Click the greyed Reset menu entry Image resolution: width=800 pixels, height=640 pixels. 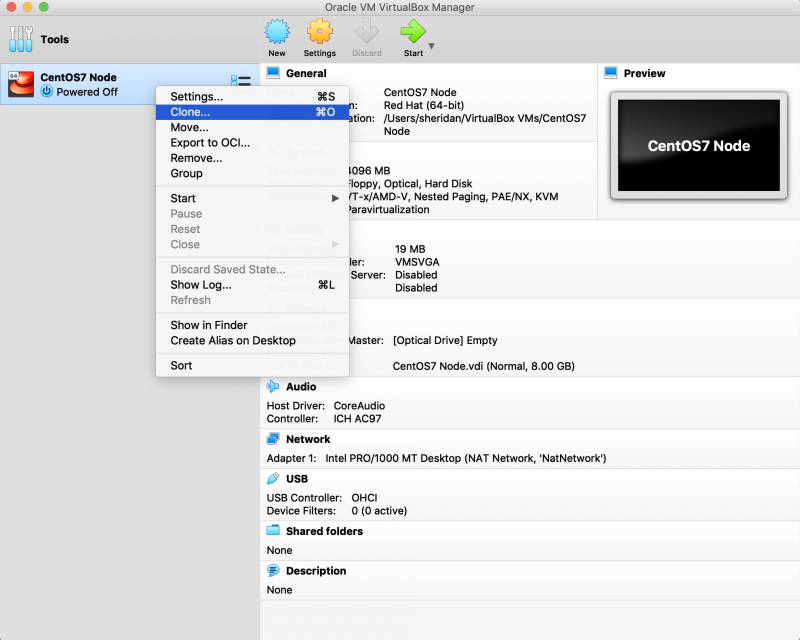click(253, 229)
